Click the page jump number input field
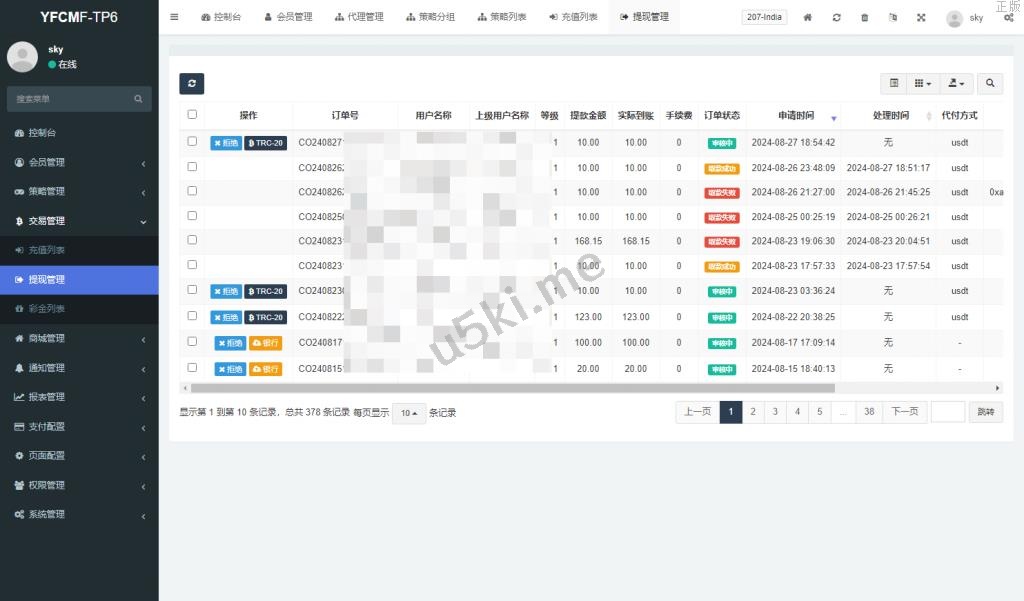The width and height of the screenshot is (1024, 601). click(x=947, y=412)
